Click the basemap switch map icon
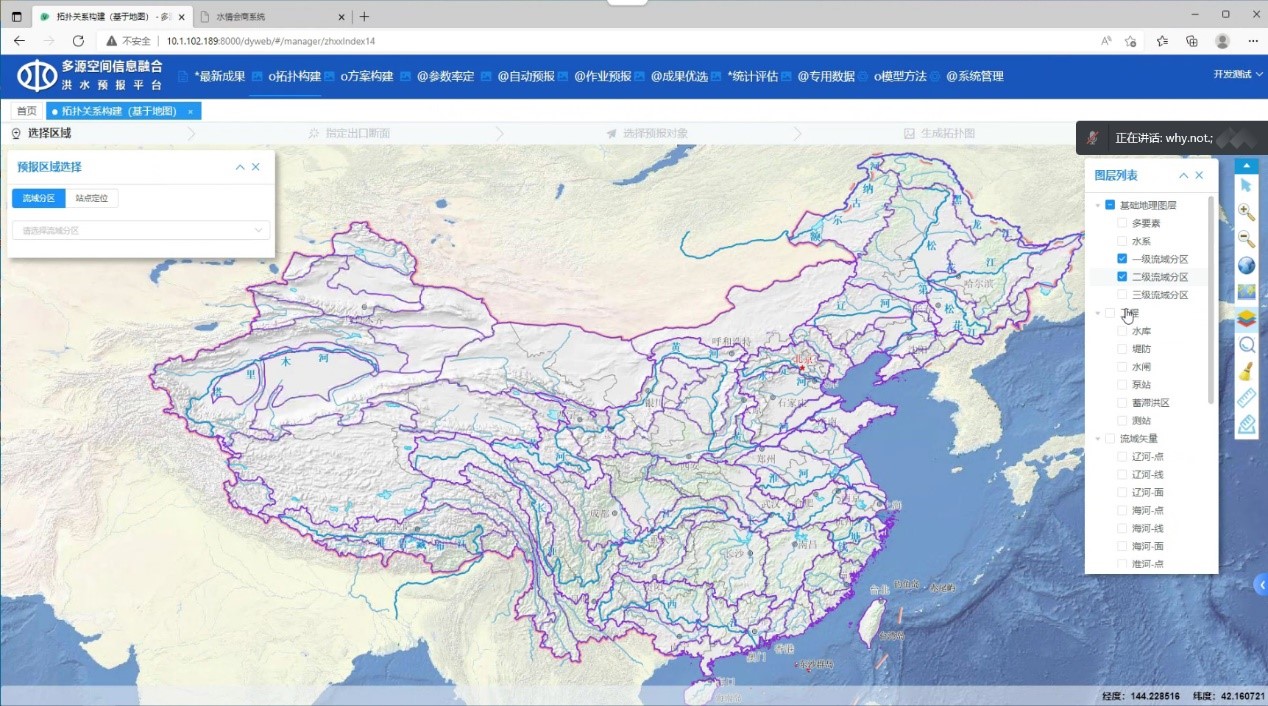Screen dimensions: 1268x706 click(x=1246, y=292)
